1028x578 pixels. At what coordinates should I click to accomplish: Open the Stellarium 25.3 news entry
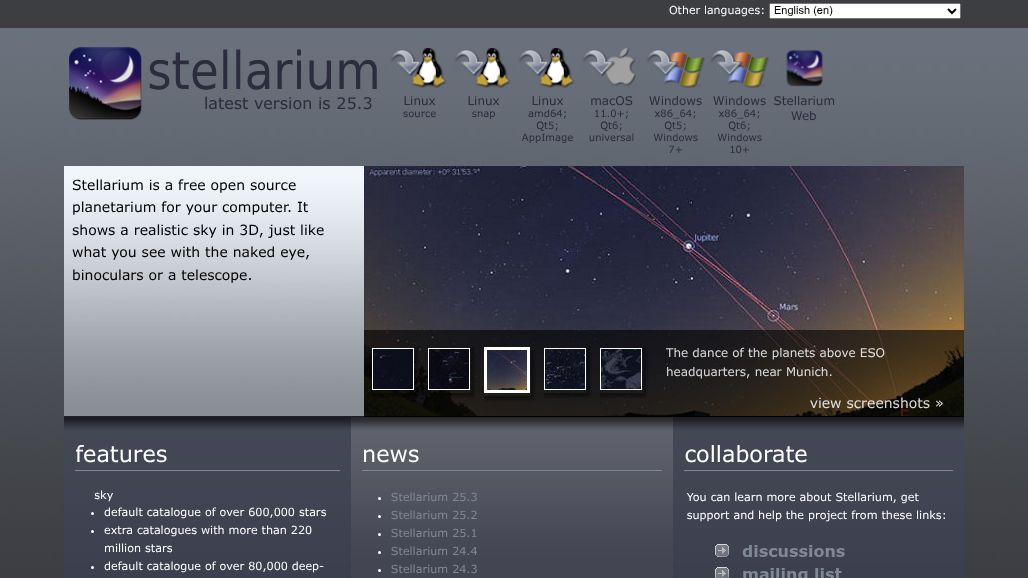click(x=433, y=497)
